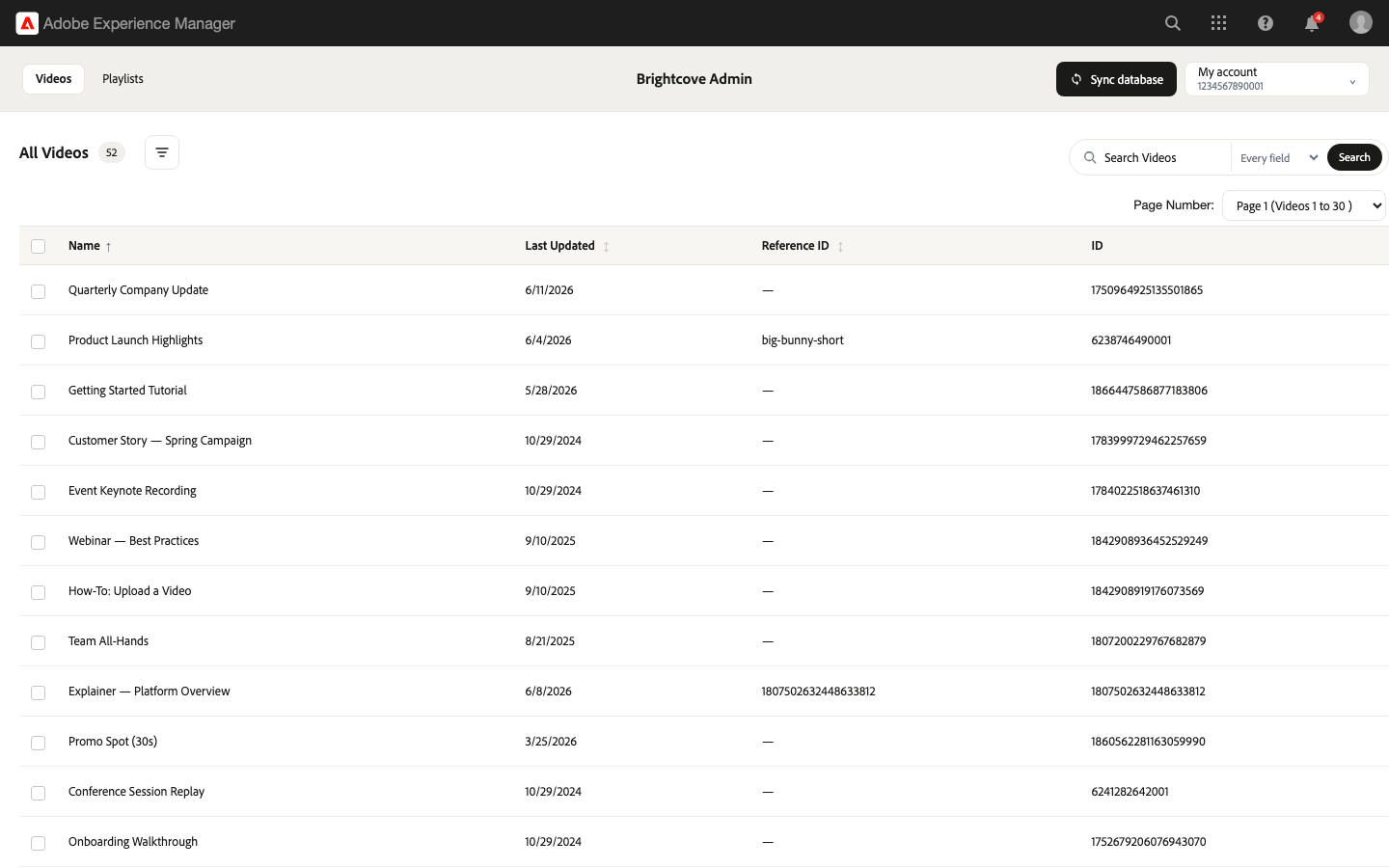Click the 6238746490001 video ID
Viewport: 1389px width, 868px height.
(1131, 340)
